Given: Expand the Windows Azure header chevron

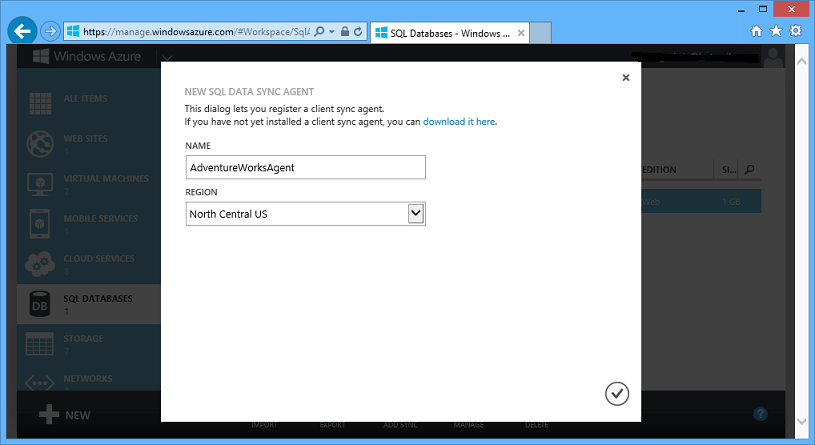Looking at the screenshot, I should tap(167, 57).
